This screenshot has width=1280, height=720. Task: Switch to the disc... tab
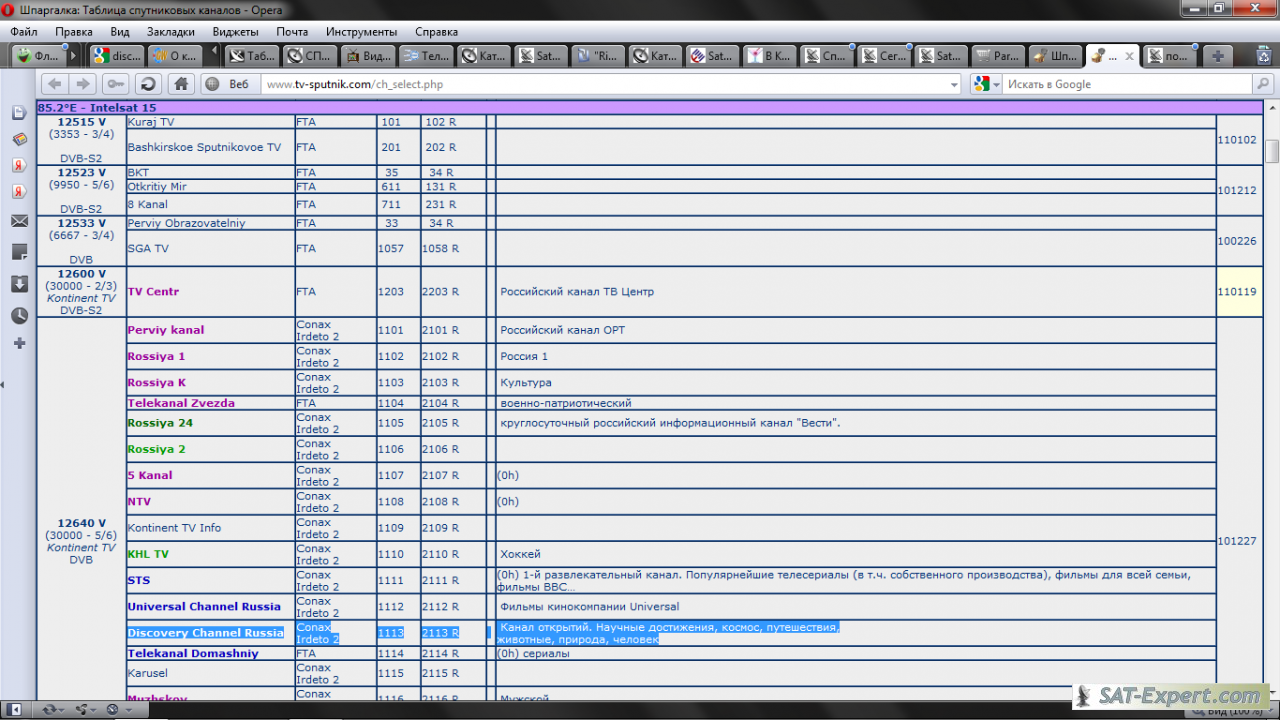(x=116, y=56)
